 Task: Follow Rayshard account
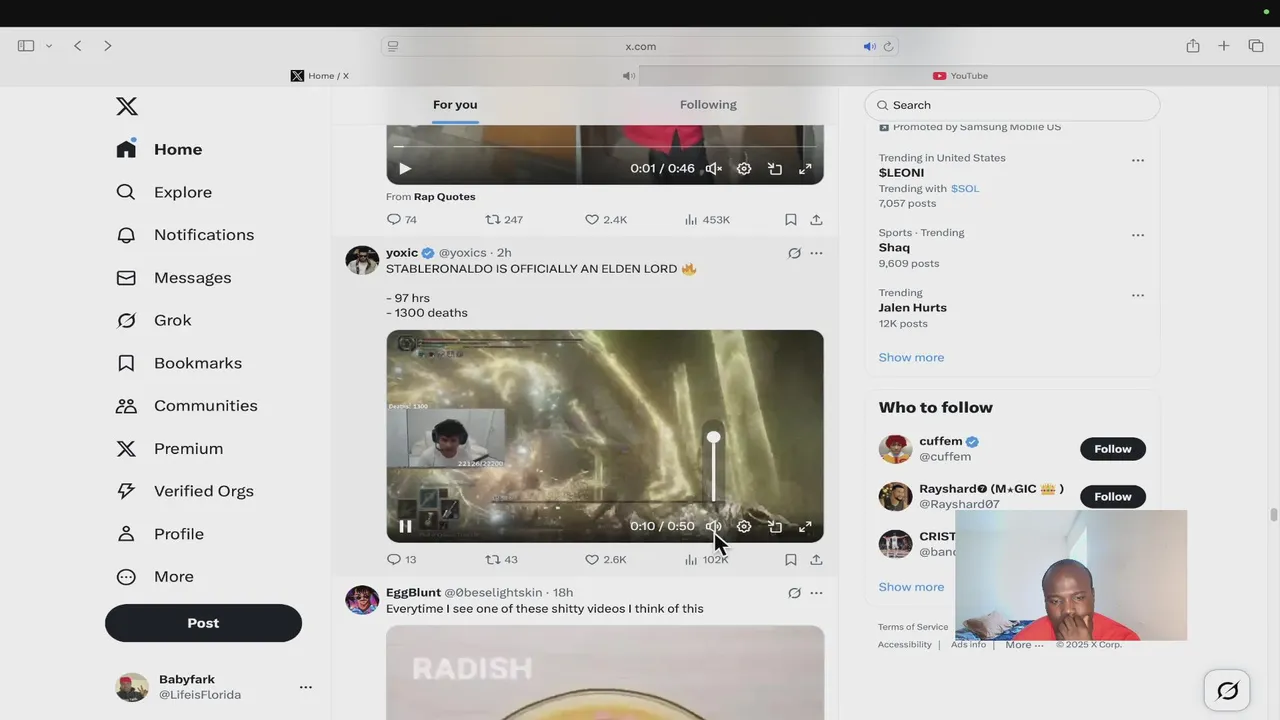click(1113, 497)
